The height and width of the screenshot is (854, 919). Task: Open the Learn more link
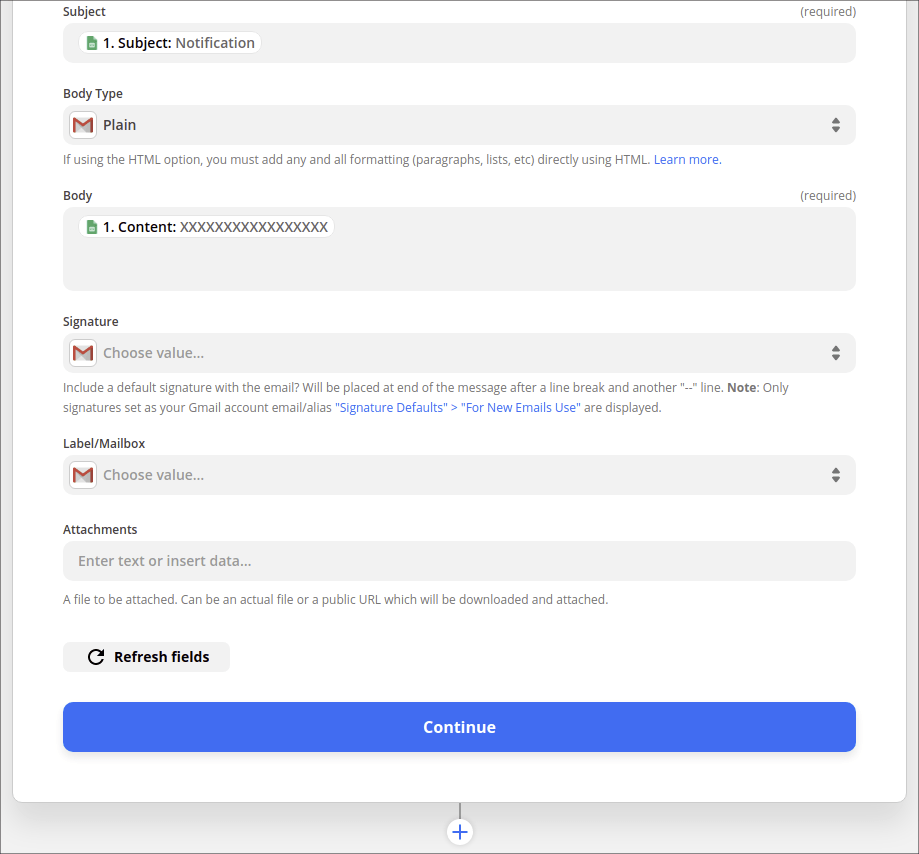(687, 159)
